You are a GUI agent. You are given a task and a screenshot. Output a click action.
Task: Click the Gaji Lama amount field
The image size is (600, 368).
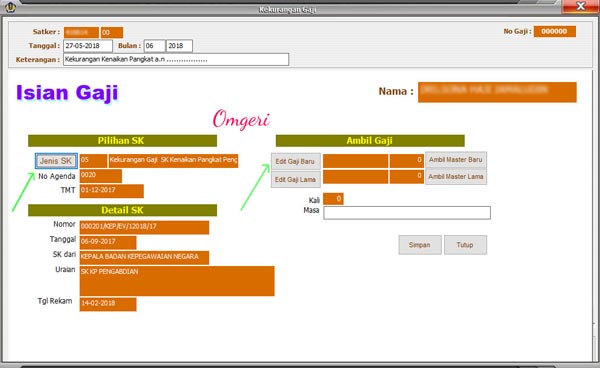(407, 177)
